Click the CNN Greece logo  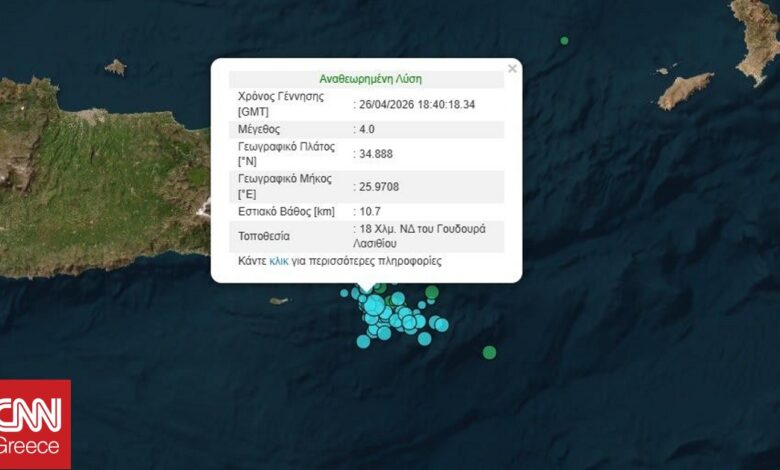[x=35, y=424]
